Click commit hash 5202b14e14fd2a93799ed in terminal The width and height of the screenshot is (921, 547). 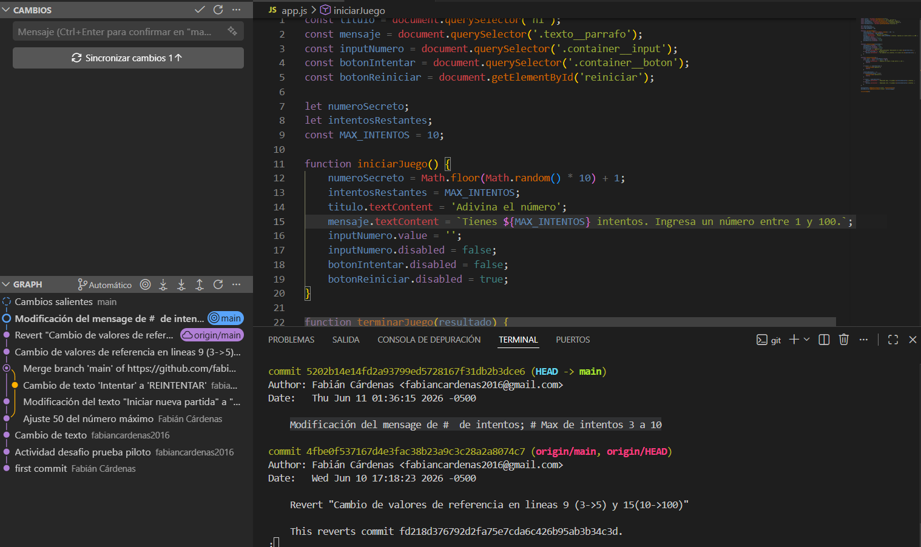415,371
